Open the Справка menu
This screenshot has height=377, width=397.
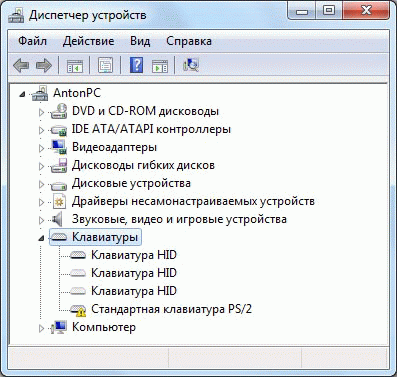click(x=189, y=41)
